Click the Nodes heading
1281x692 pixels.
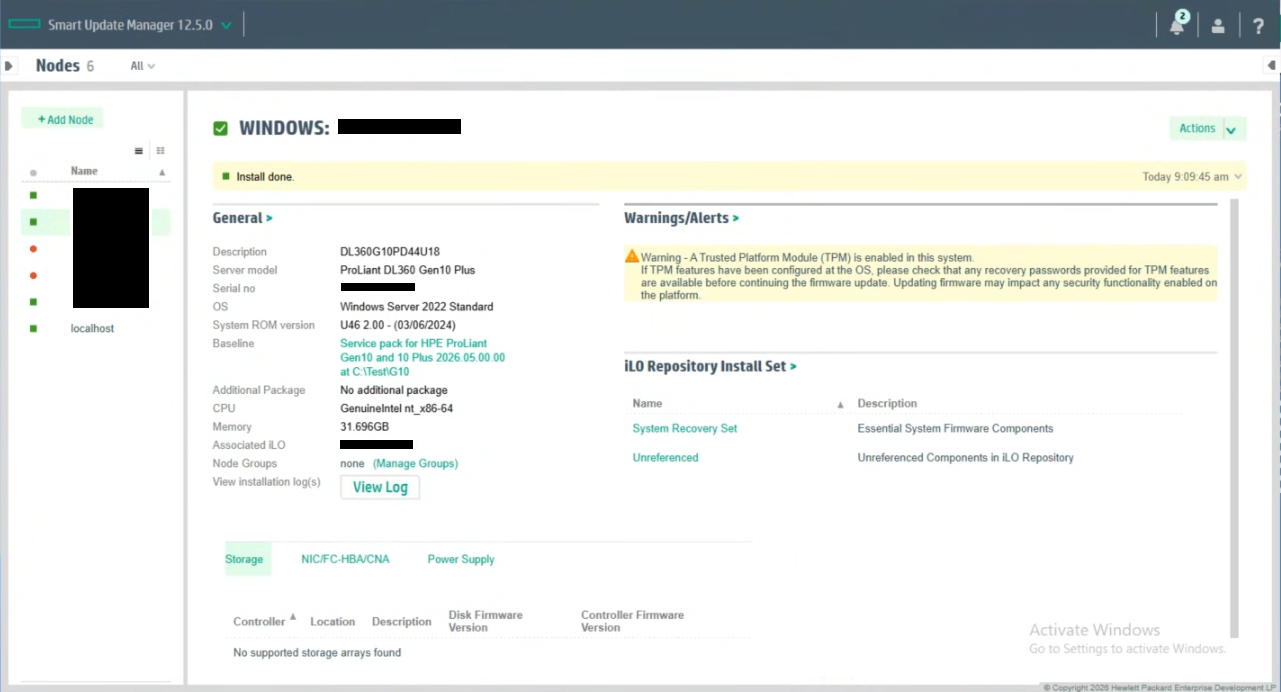57,66
